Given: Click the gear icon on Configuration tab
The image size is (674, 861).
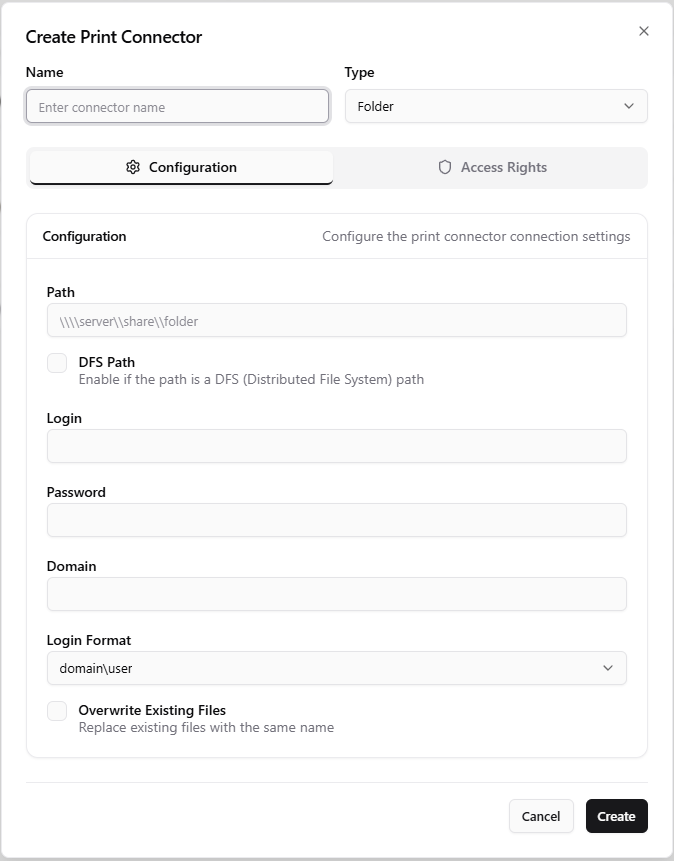Looking at the screenshot, I should pos(133,167).
